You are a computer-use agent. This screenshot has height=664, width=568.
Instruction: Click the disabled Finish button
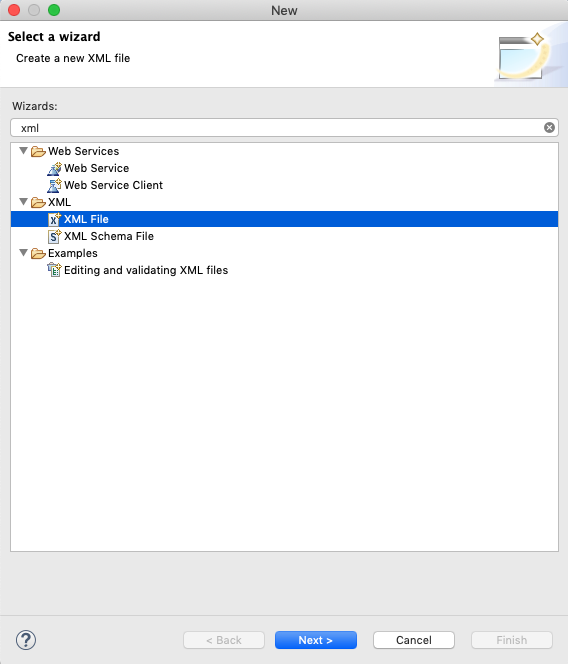pyautogui.click(x=512, y=640)
